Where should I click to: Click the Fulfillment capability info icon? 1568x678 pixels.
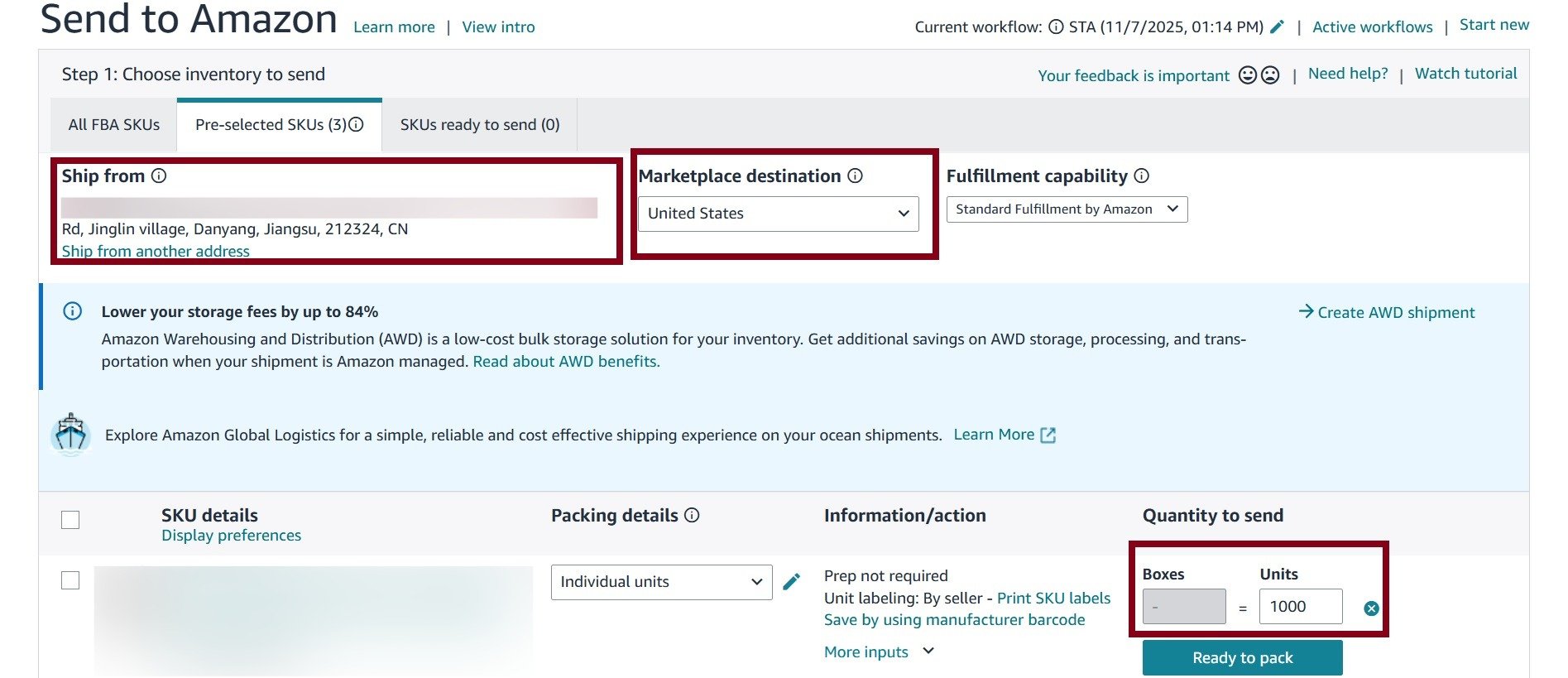click(1142, 176)
